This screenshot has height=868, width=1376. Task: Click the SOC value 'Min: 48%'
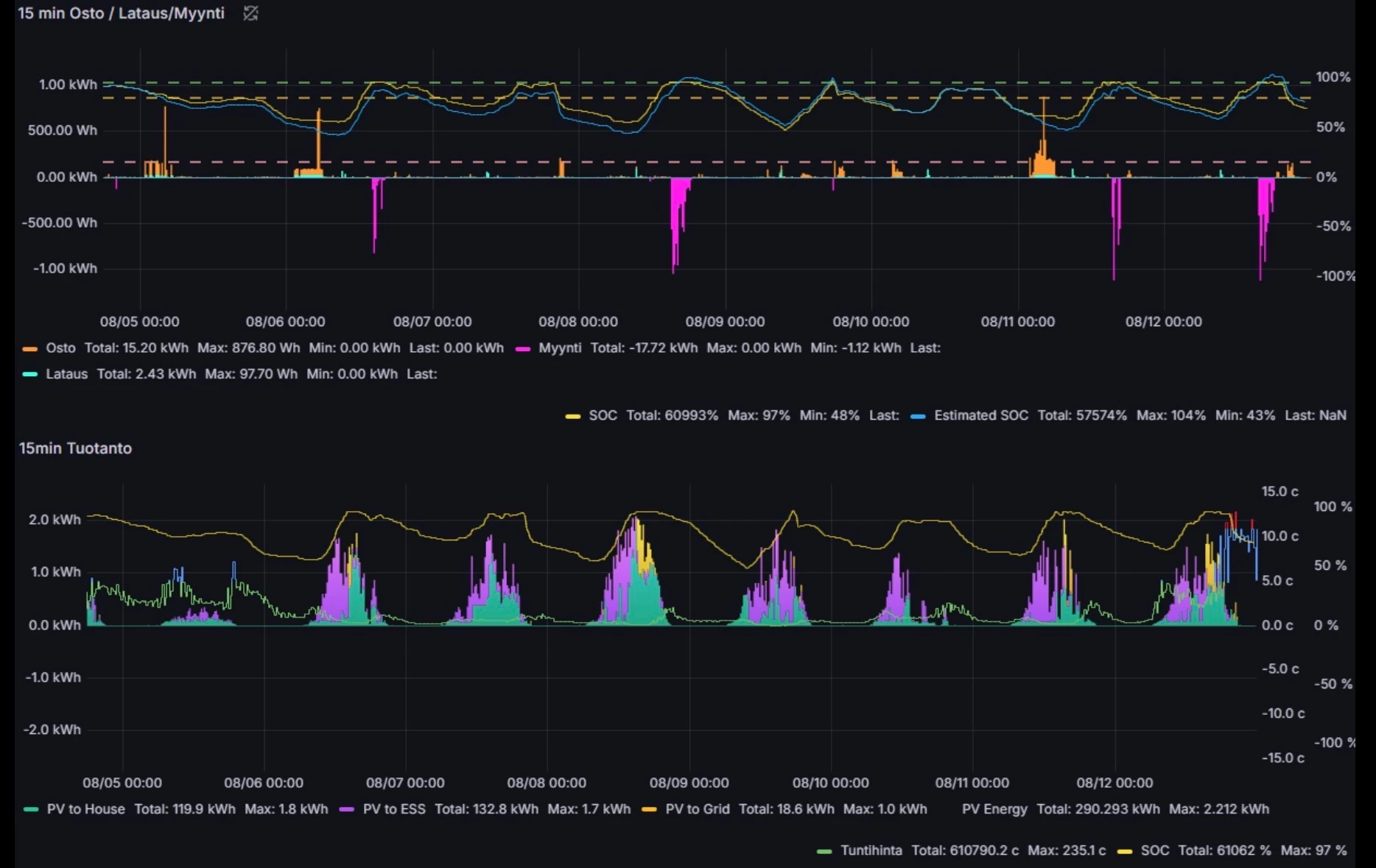(829, 415)
